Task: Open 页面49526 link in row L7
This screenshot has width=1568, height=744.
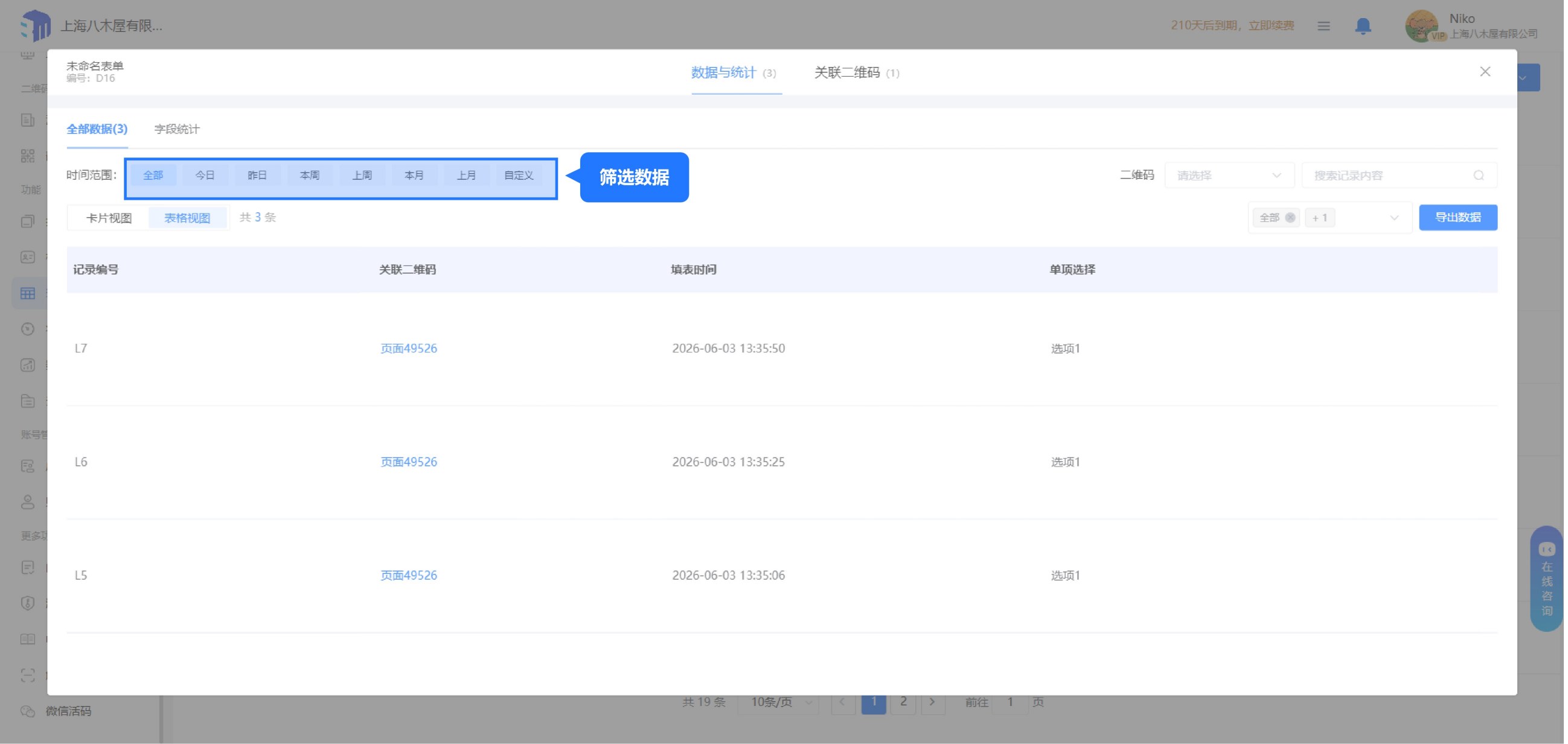Action: tap(409, 349)
